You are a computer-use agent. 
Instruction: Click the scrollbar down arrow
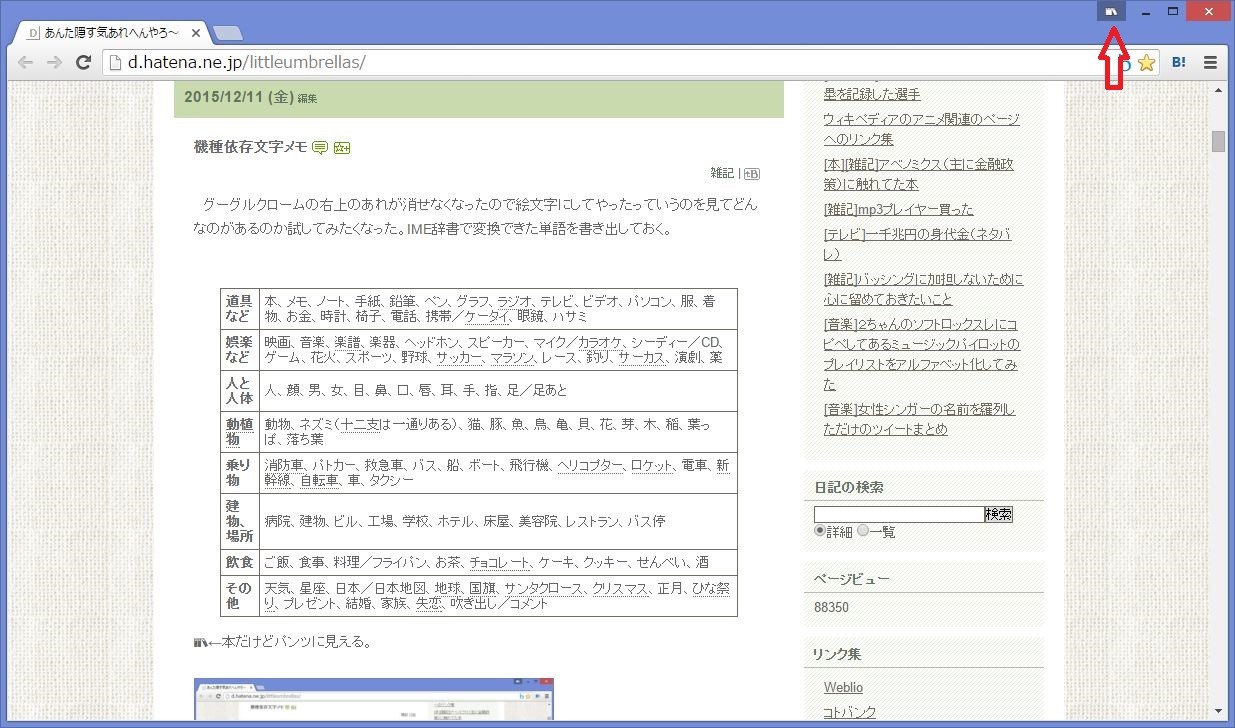point(1218,711)
